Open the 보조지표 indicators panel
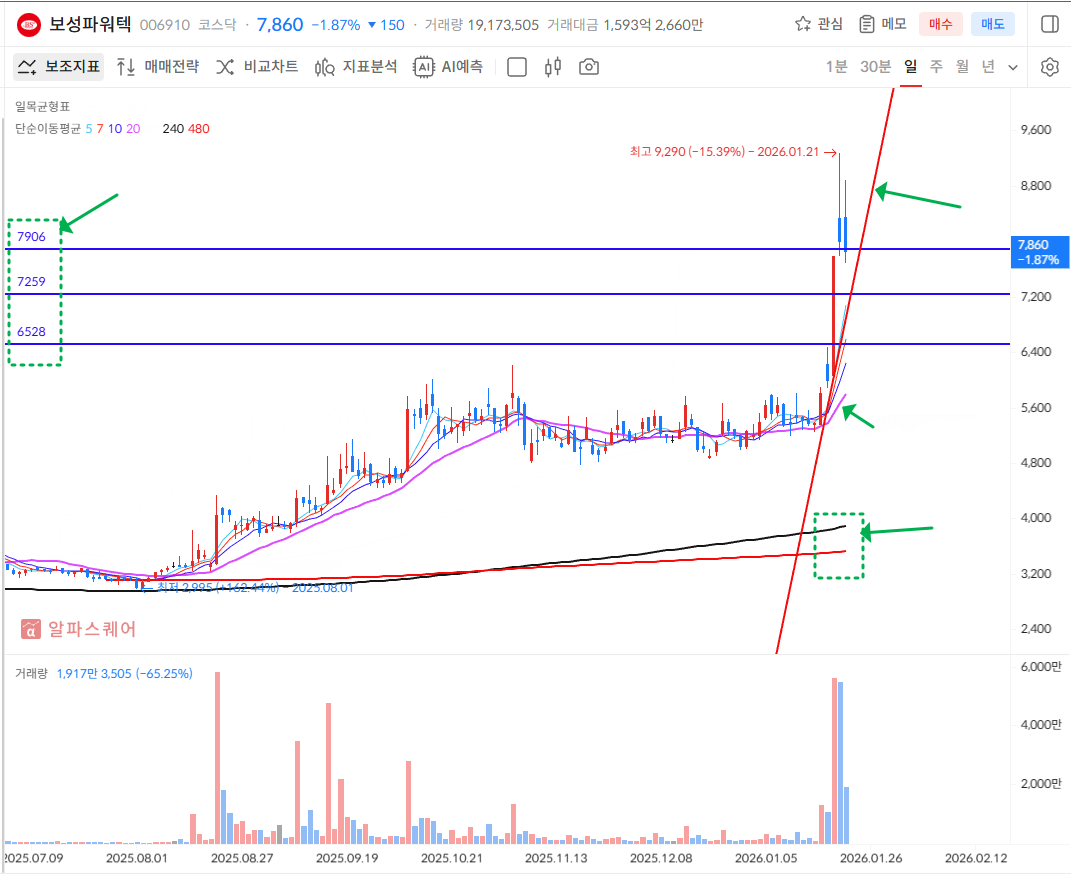1071x876 pixels. click(x=58, y=67)
